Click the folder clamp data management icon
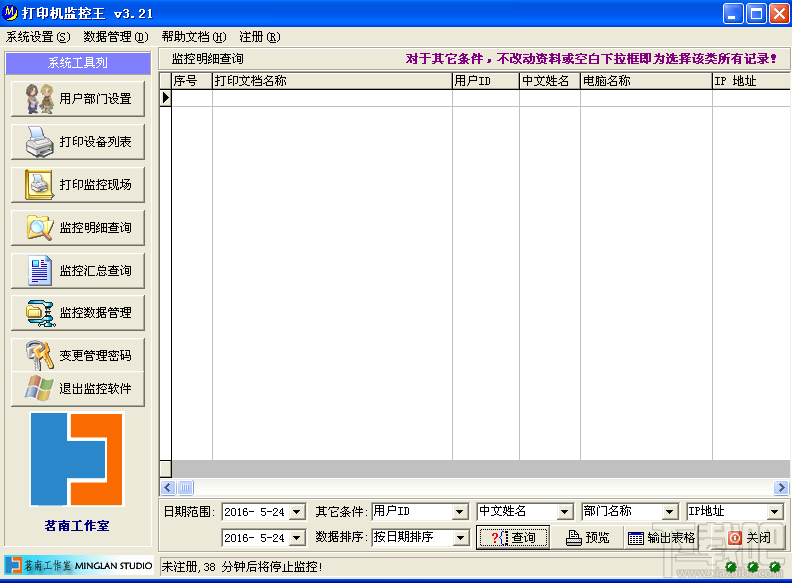This screenshot has width=792, height=583. [40, 313]
